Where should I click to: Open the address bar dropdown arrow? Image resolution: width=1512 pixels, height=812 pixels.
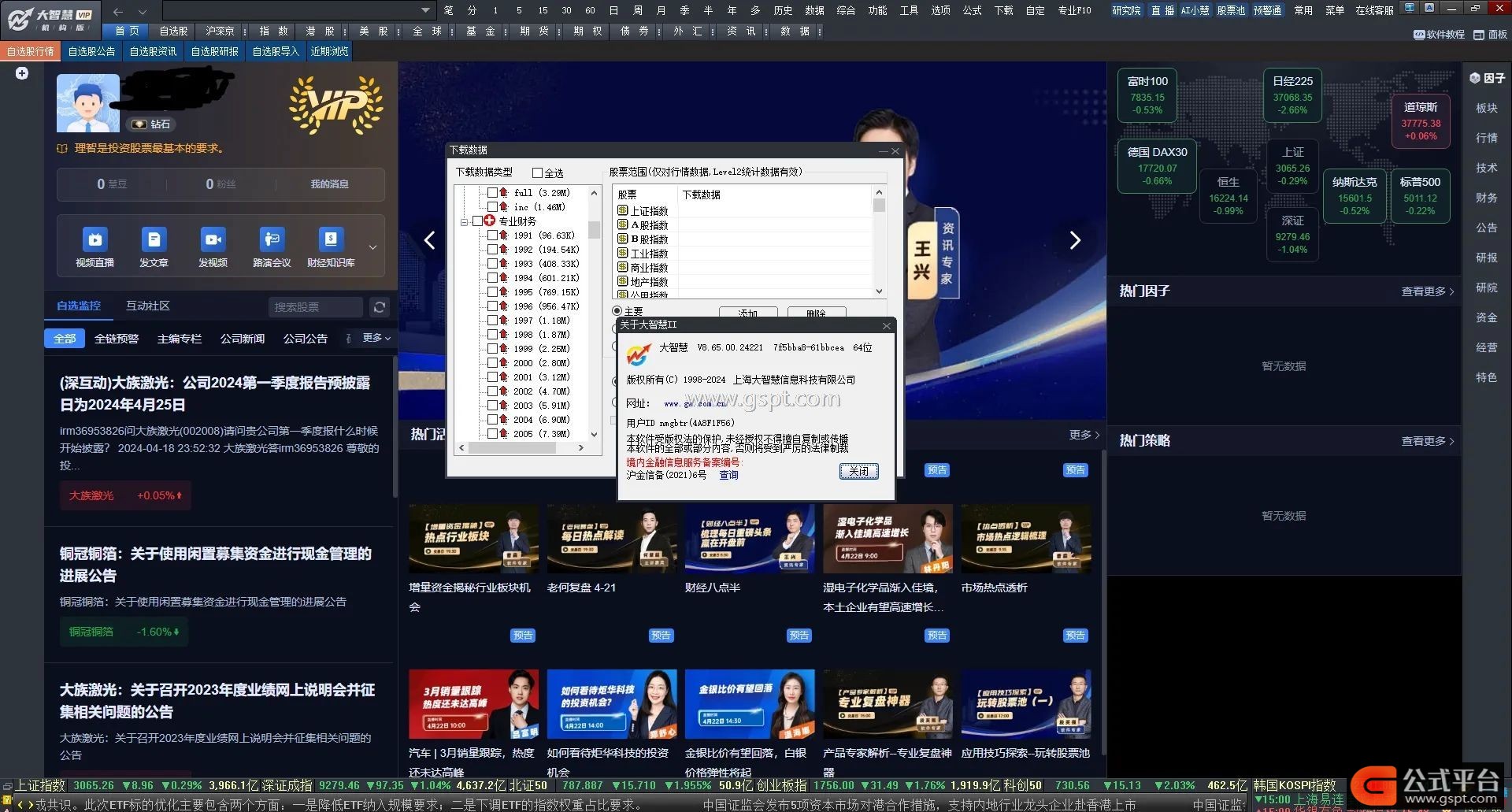[425, 10]
